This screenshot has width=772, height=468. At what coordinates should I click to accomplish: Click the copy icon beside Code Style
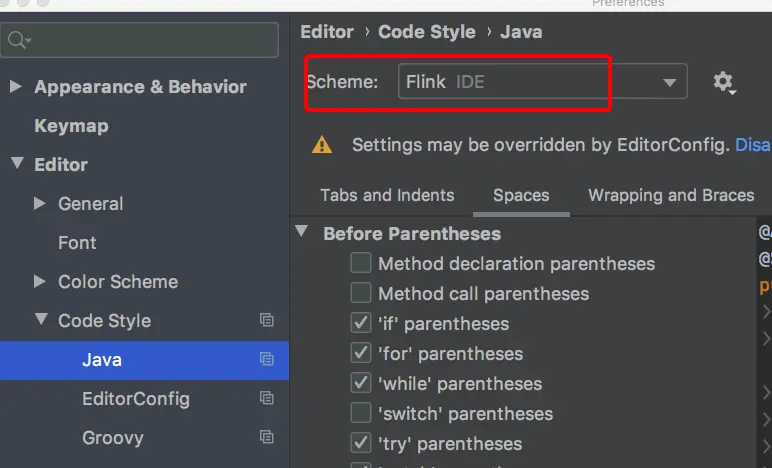click(266, 321)
